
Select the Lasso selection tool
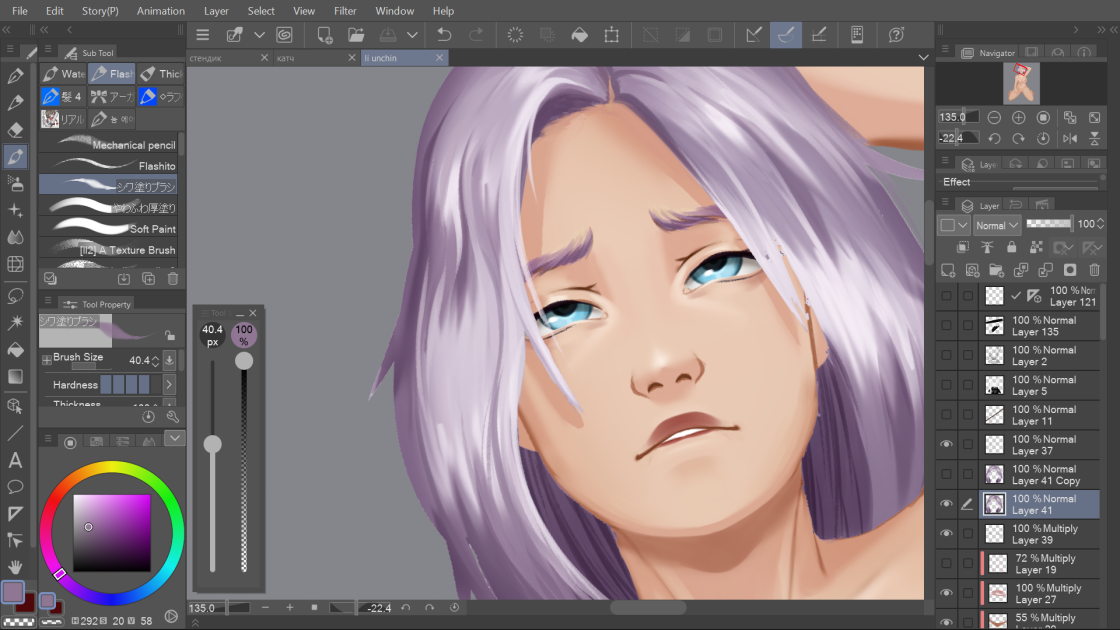tap(15, 296)
